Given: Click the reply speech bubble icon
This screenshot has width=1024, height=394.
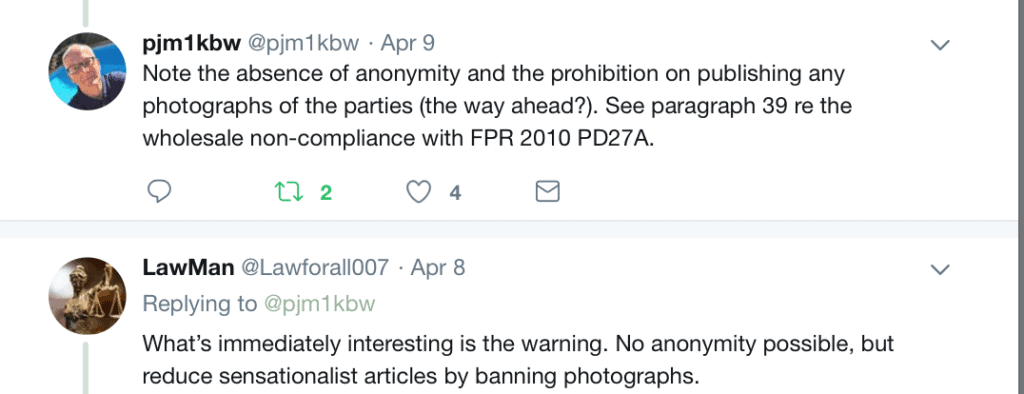Looking at the screenshot, I should 159,191.
